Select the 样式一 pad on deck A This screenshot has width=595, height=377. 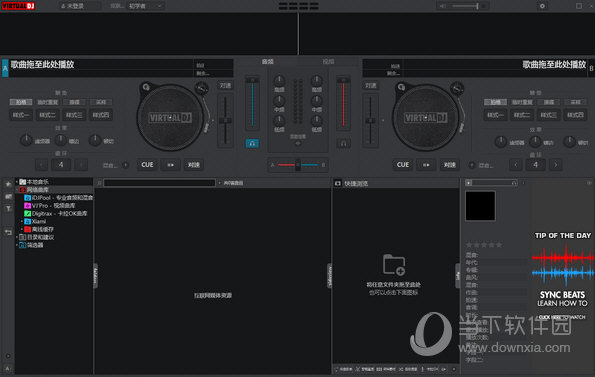click(x=21, y=115)
